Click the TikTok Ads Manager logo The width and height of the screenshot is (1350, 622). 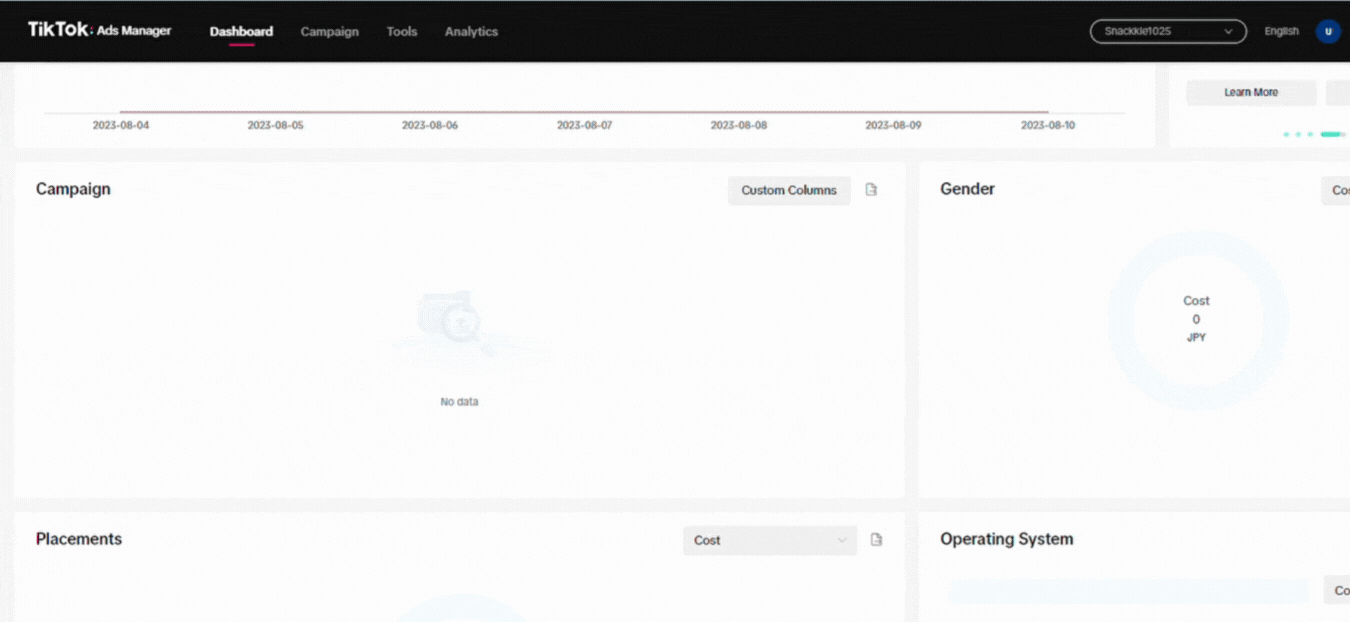tap(99, 30)
